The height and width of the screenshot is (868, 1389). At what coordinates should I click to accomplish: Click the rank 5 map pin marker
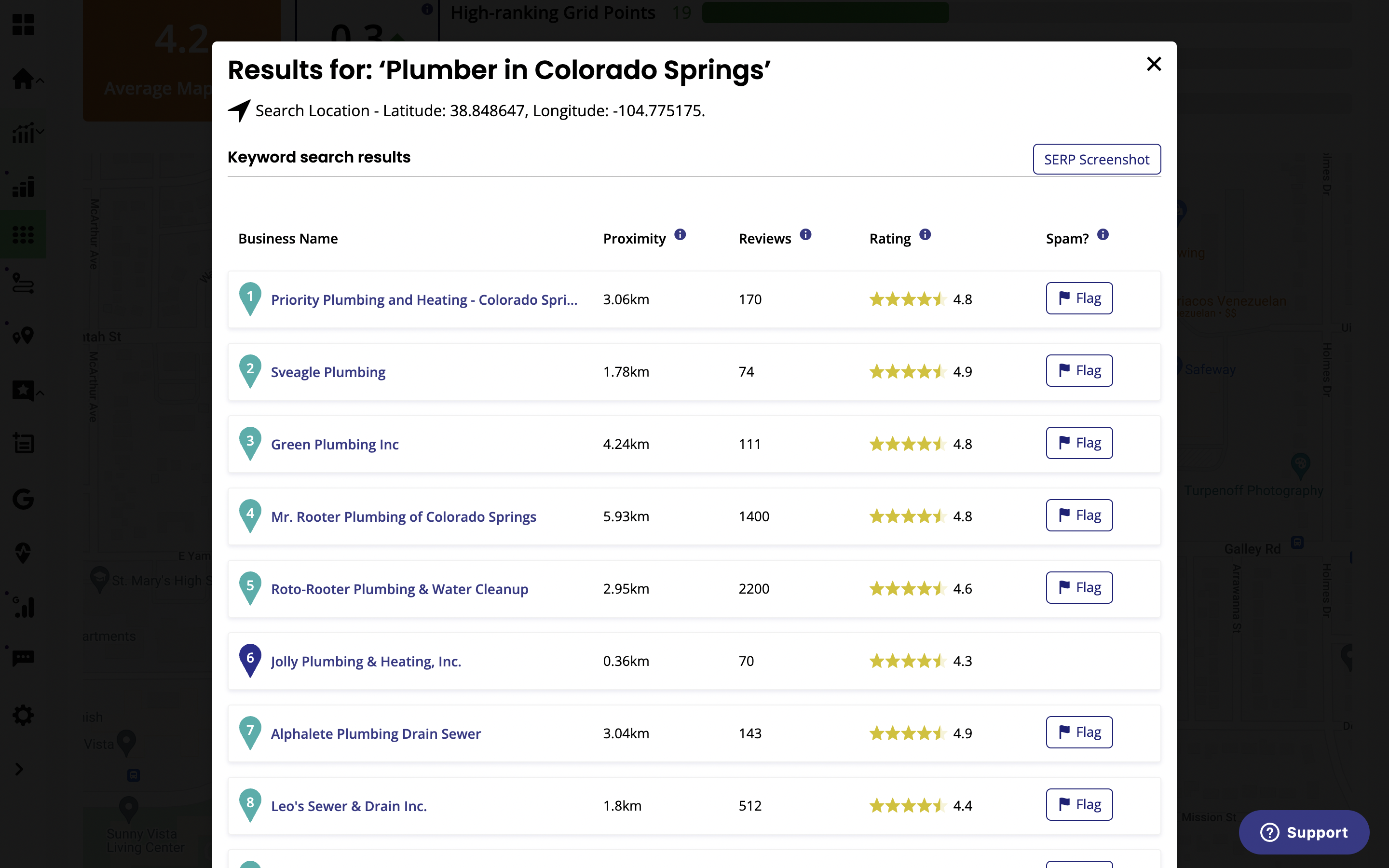250,588
